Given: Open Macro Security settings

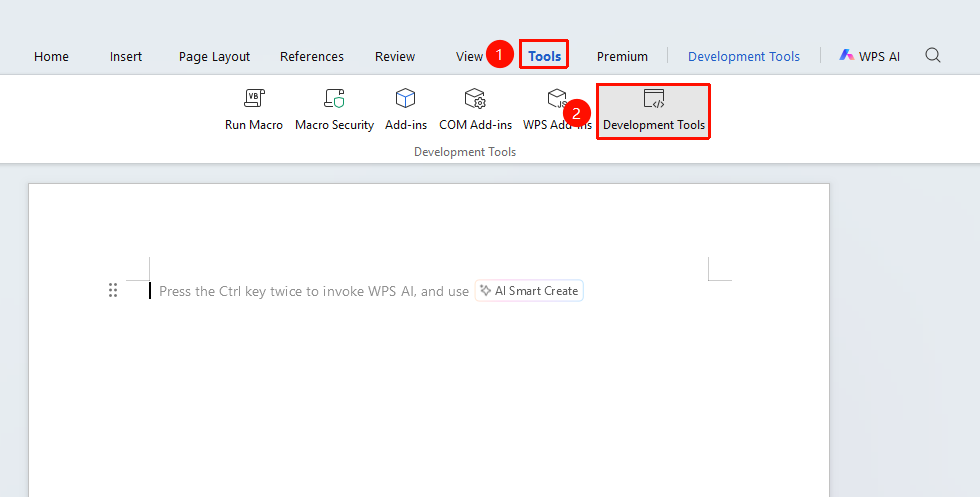Looking at the screenshot, I should click(334, 110).
